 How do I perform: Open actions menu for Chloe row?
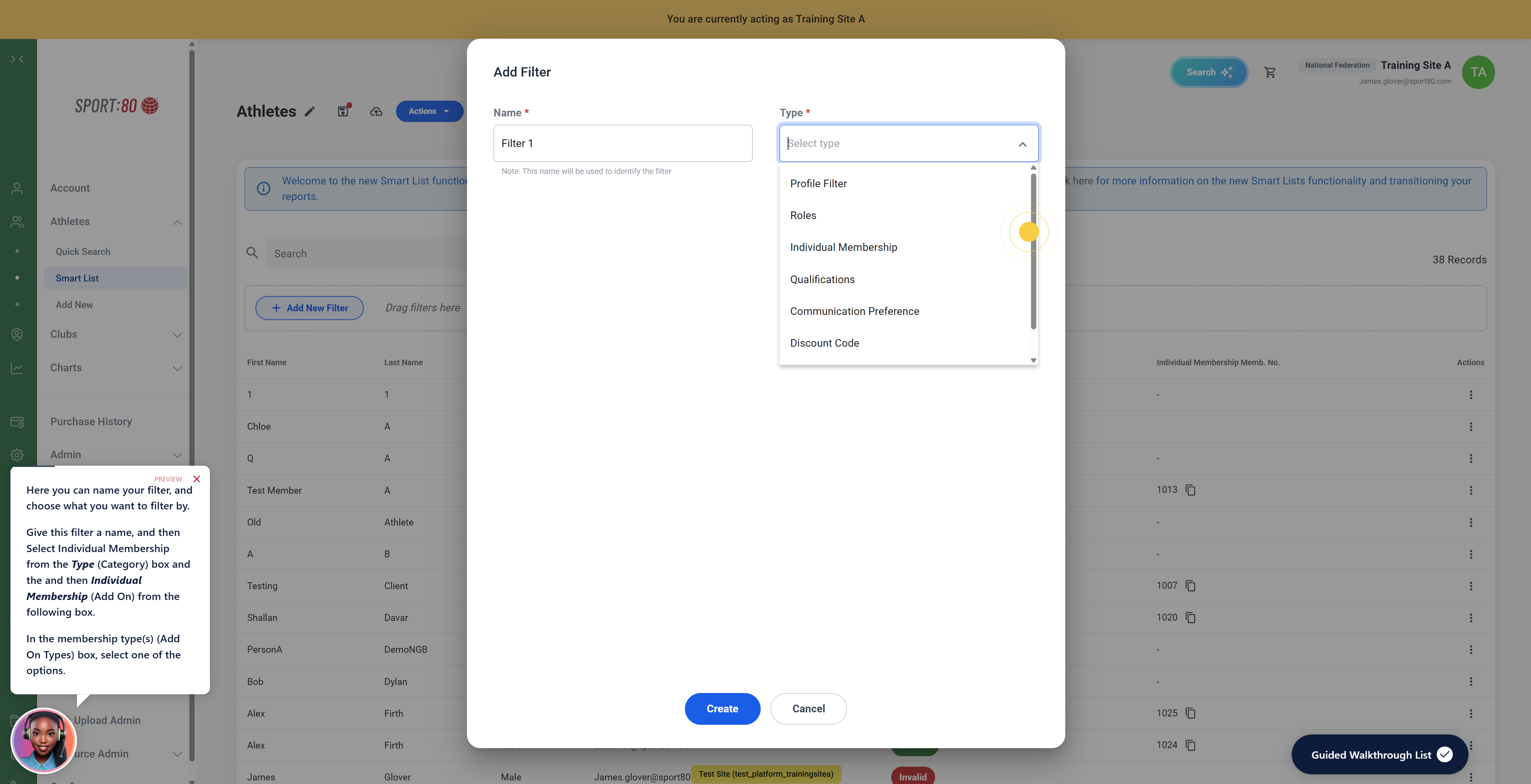point(1471,426)
